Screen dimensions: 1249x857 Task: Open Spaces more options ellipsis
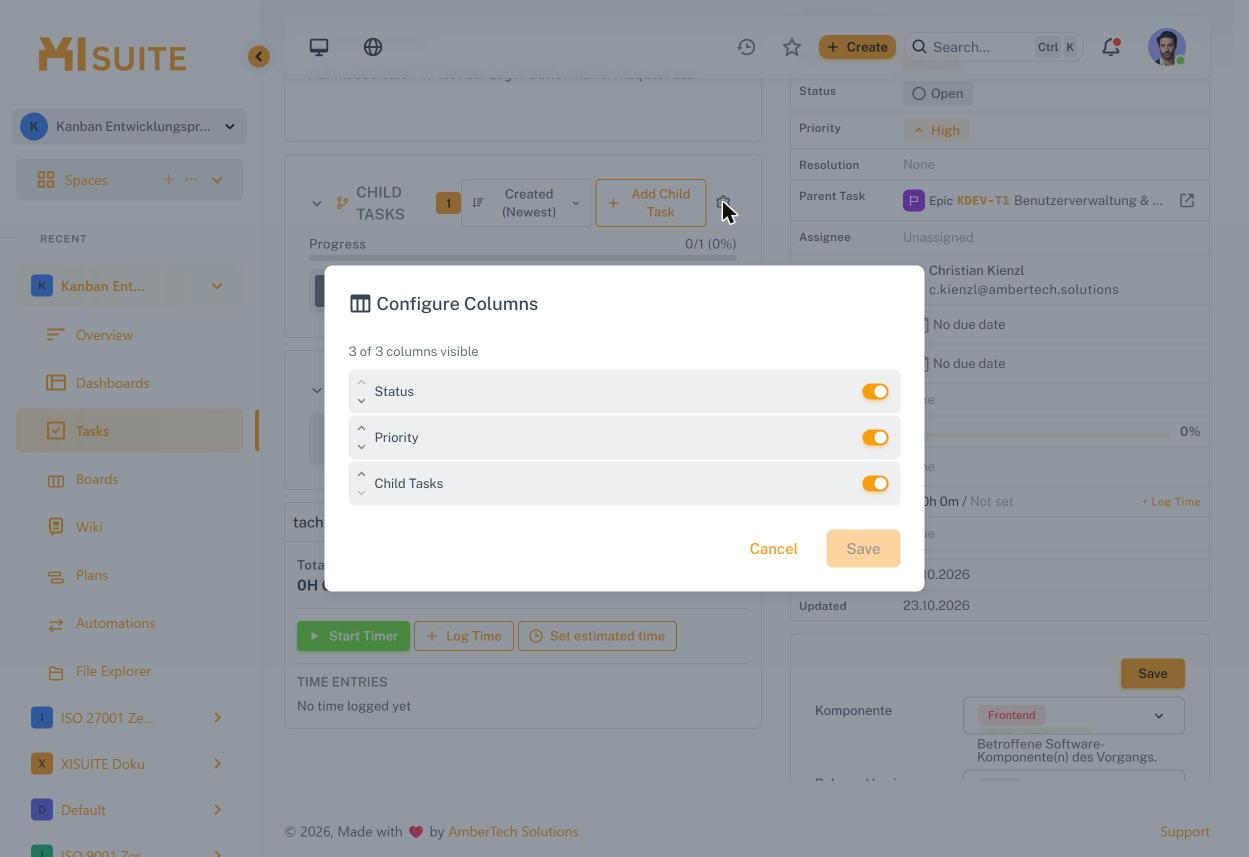click(191, 180)
